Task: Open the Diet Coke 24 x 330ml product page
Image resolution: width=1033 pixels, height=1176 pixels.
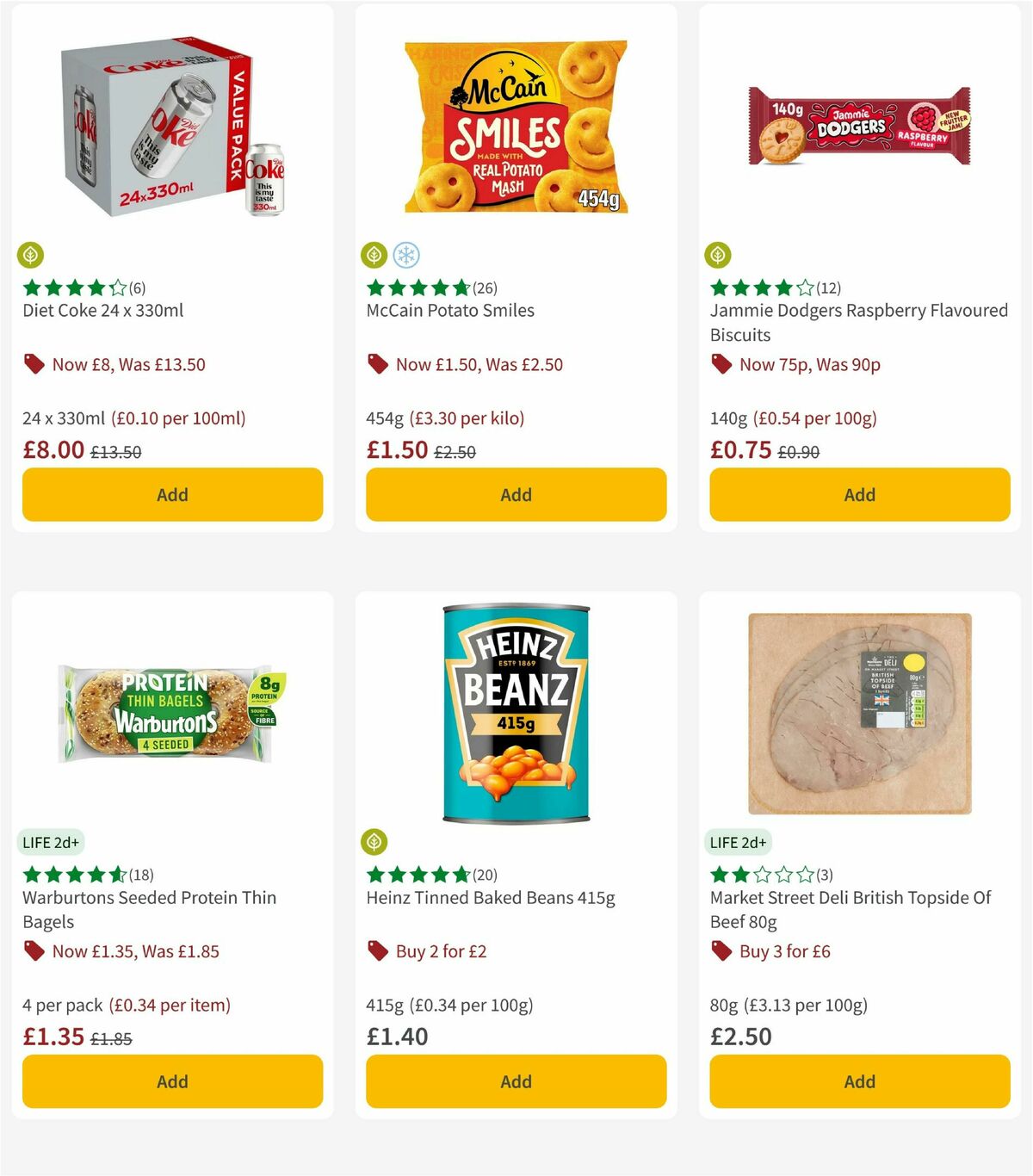Action: [x=104, y=311]
